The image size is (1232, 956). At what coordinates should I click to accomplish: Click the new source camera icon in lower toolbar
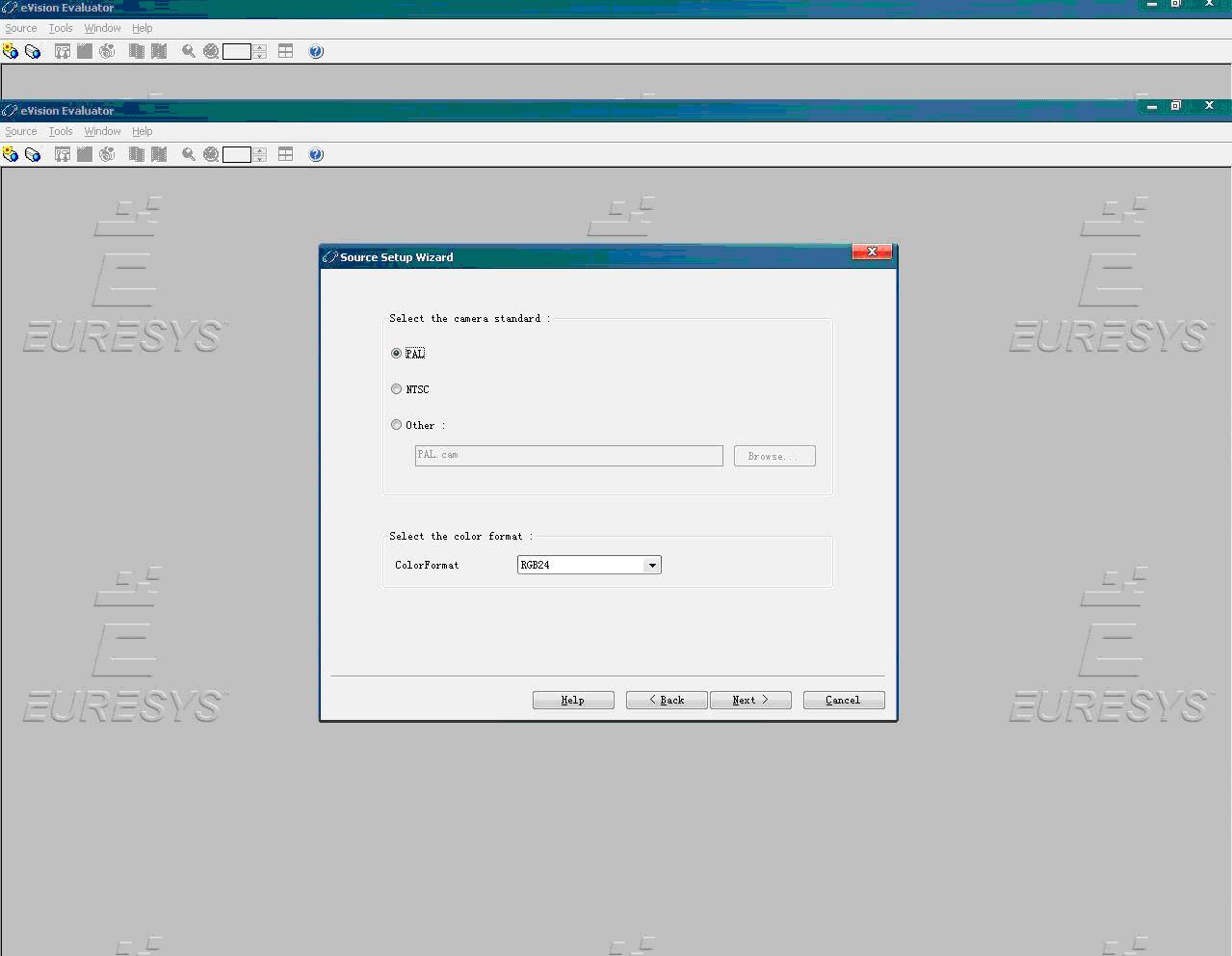coord(11,154)
